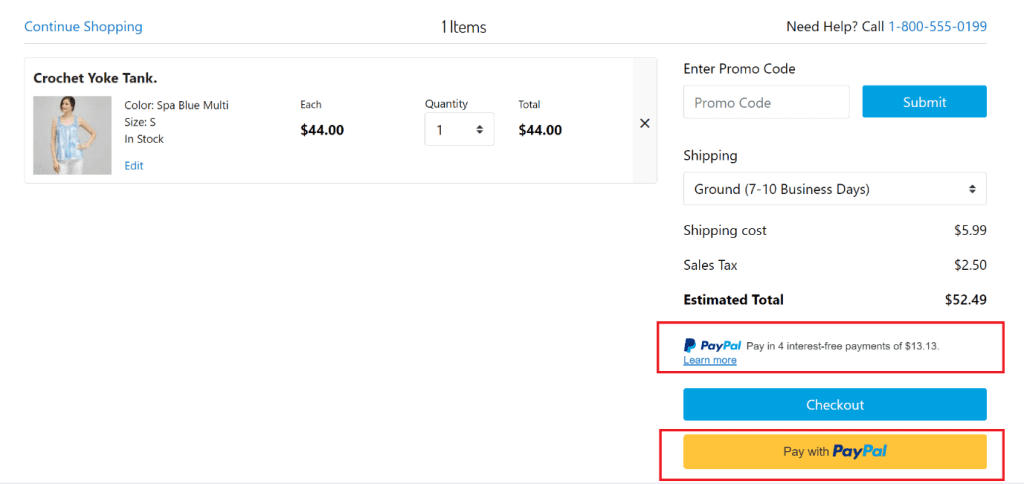Click the 1-800-555-0199 help phone number
This screenshot has width=1024, height=484.
click(937, 27)
